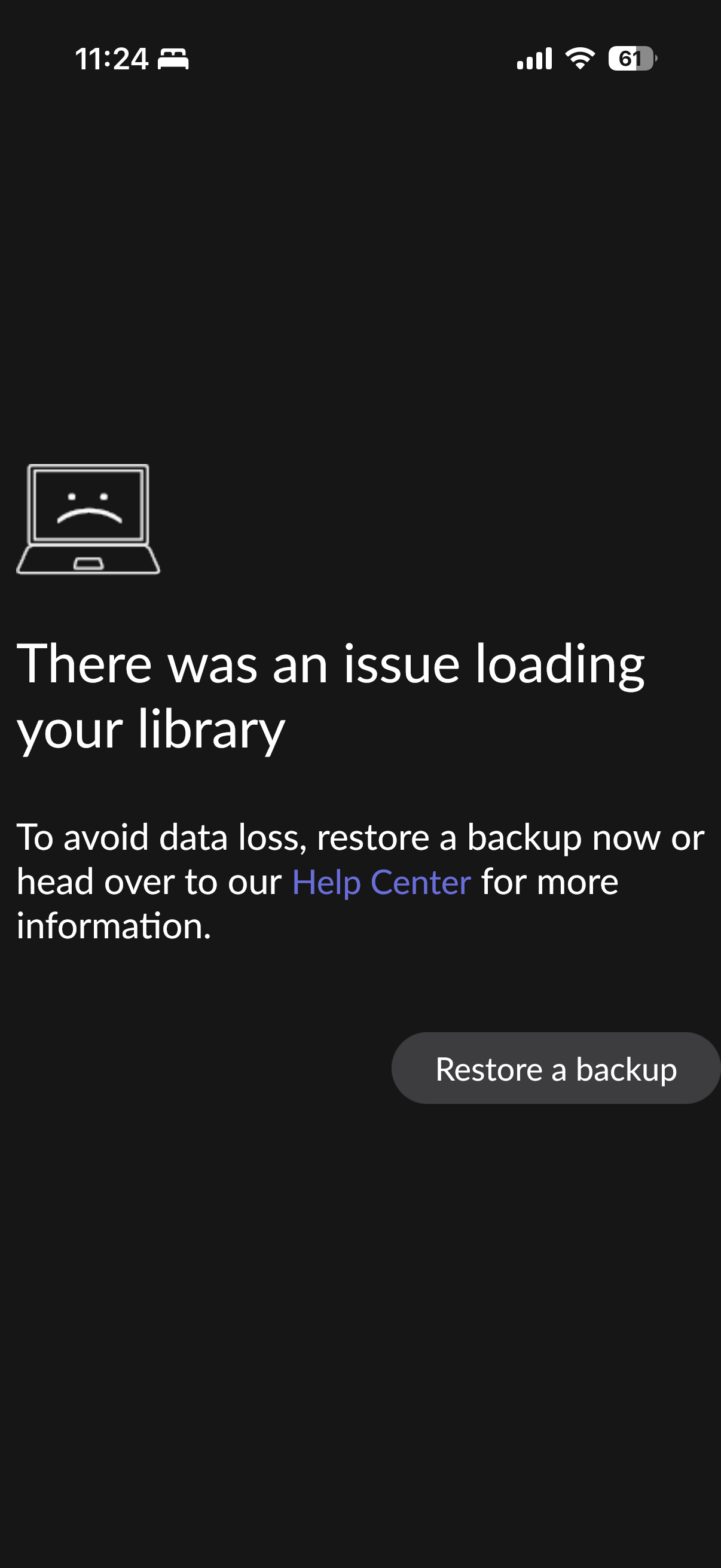Tap the heading line 'There was an issue loading'

pyautogui.click(x=331, y=664)
